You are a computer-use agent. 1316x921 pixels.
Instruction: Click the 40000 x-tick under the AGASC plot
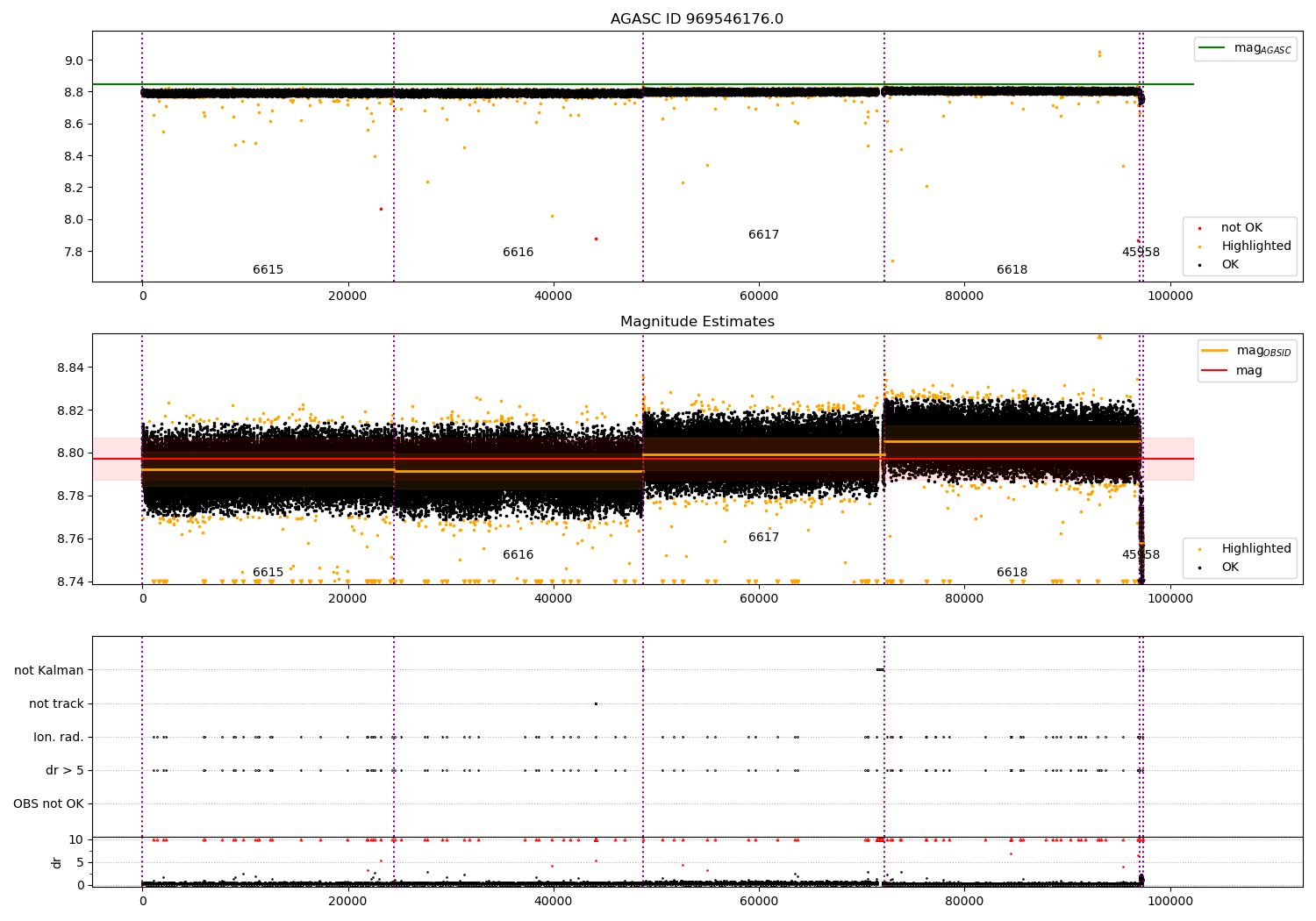tap(553, 296)
